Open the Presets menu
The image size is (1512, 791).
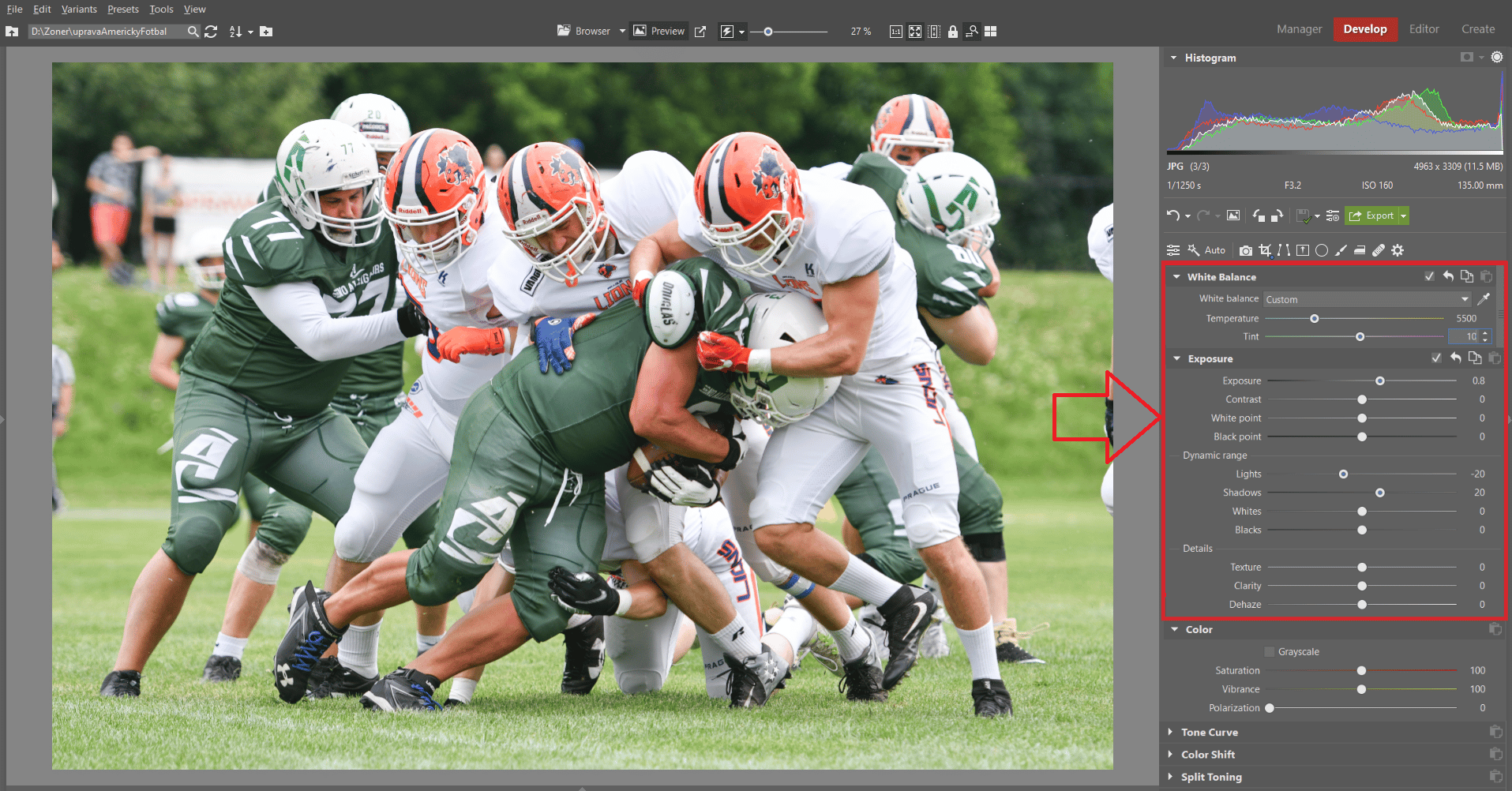coord(123,9)
